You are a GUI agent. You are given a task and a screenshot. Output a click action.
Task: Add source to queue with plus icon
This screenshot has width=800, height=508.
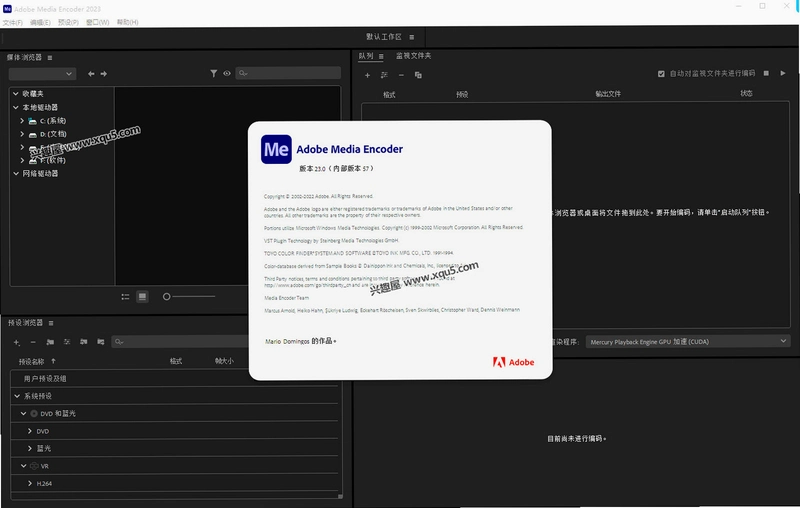[367, 75]
